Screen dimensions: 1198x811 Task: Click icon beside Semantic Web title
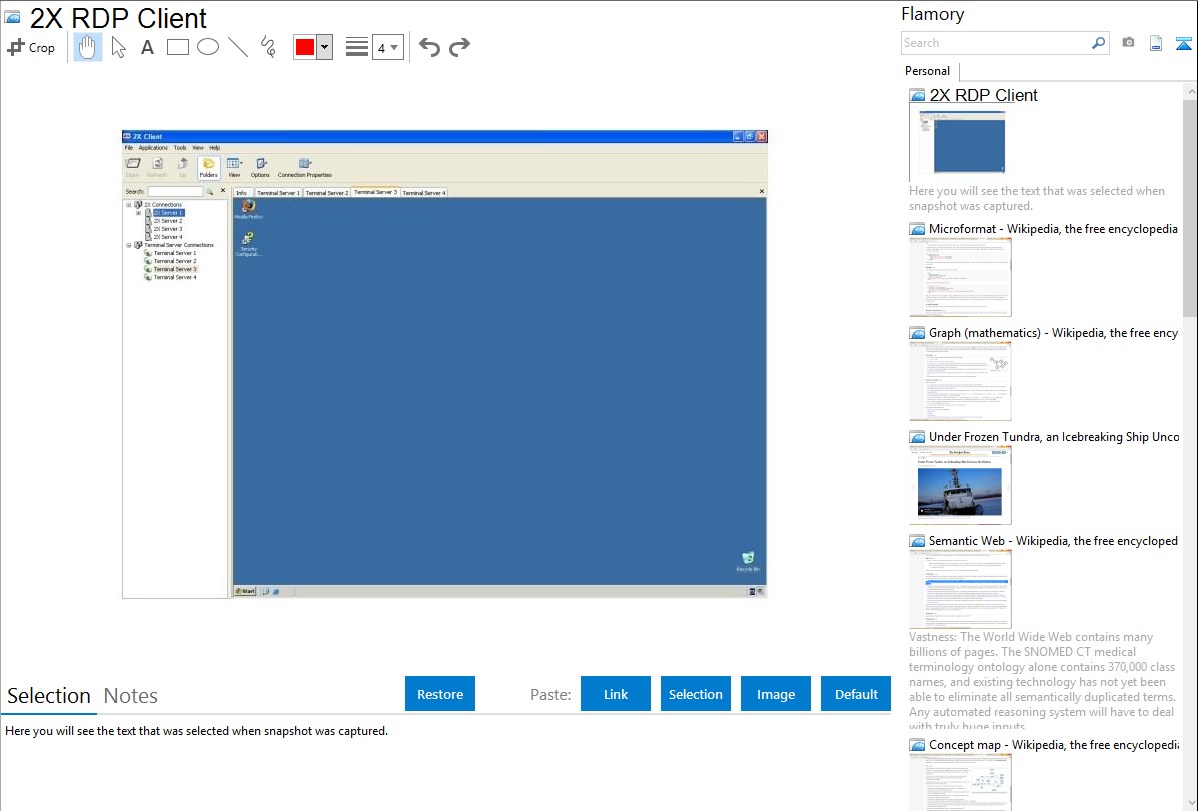[917, 540]
